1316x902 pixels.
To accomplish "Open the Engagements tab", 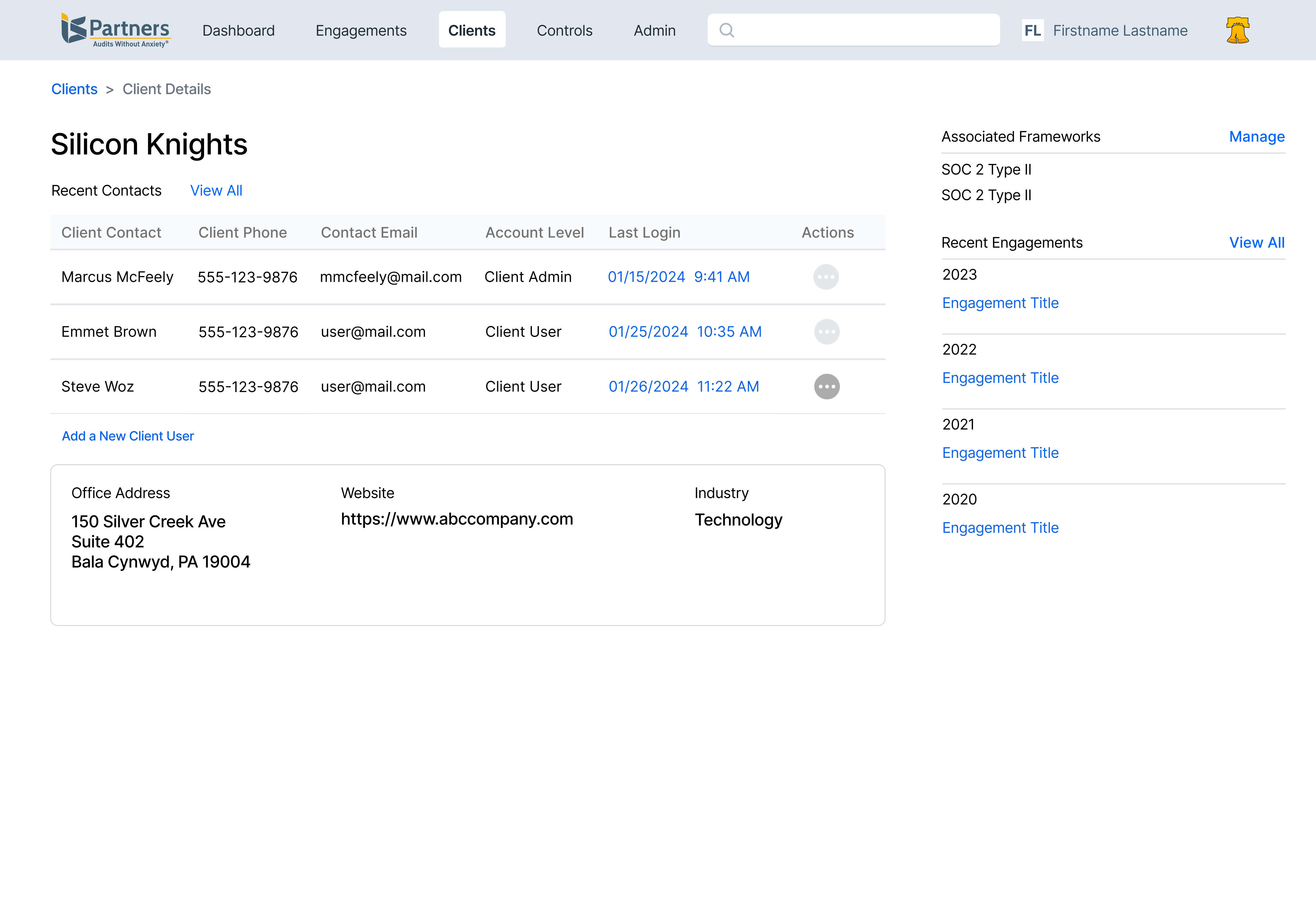I will pos(361,30).
